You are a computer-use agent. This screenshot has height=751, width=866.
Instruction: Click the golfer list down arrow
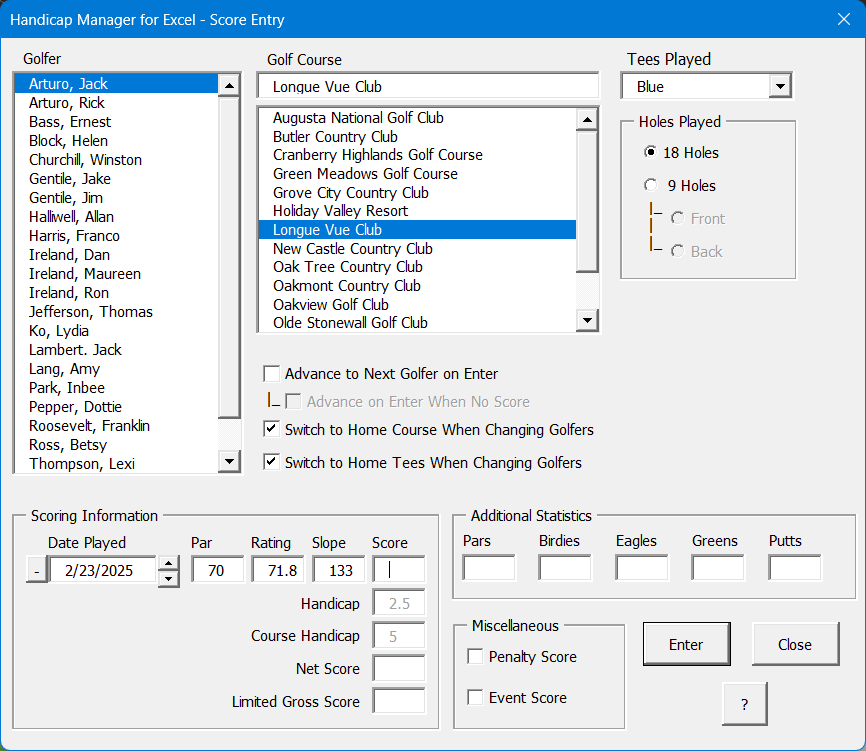[x=229, y=461]
